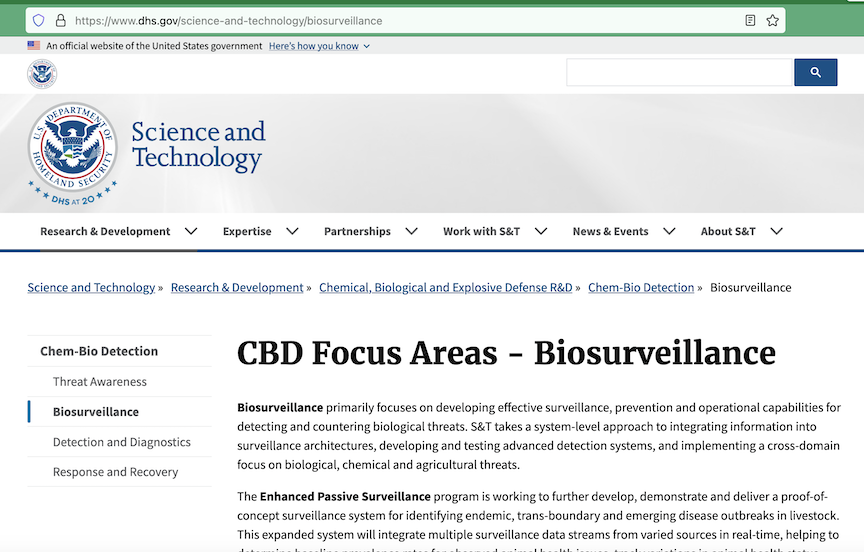Expand the "Here's how you know" disclosure

pyautogui.click(x=319, y=46)
